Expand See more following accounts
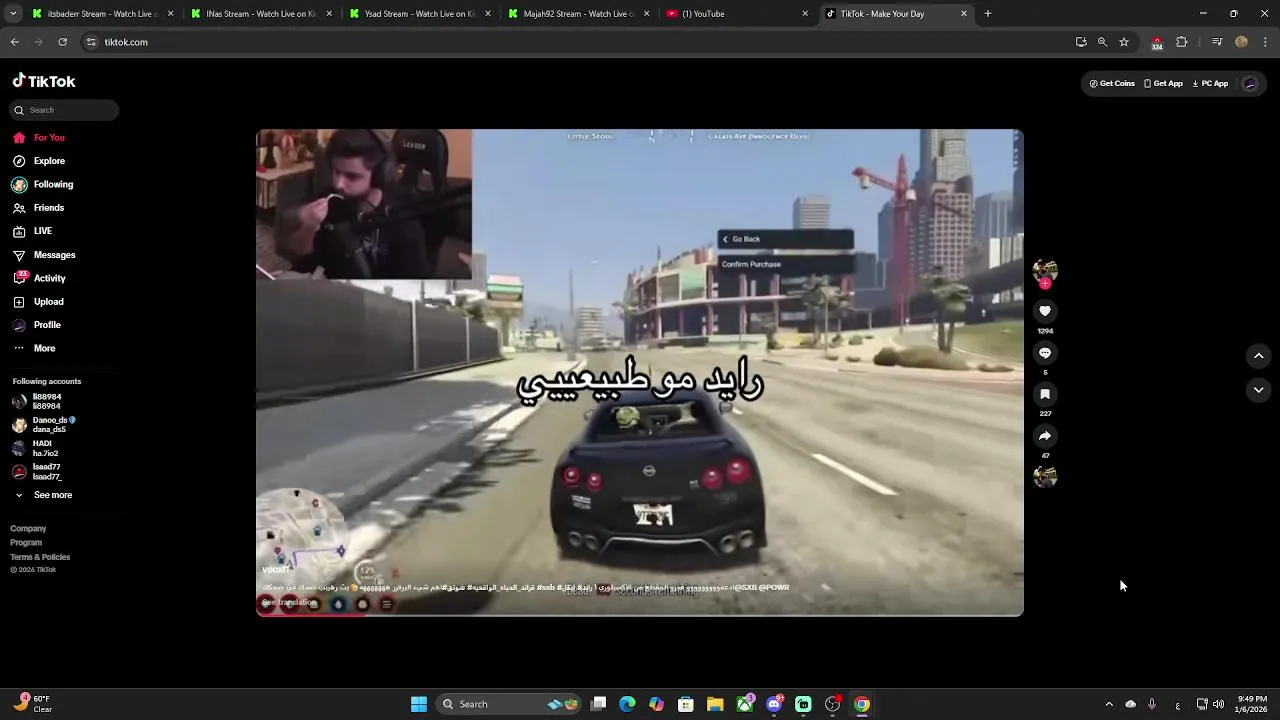The height and width of the screenshot is (720, 1280). tap(43, 495)
